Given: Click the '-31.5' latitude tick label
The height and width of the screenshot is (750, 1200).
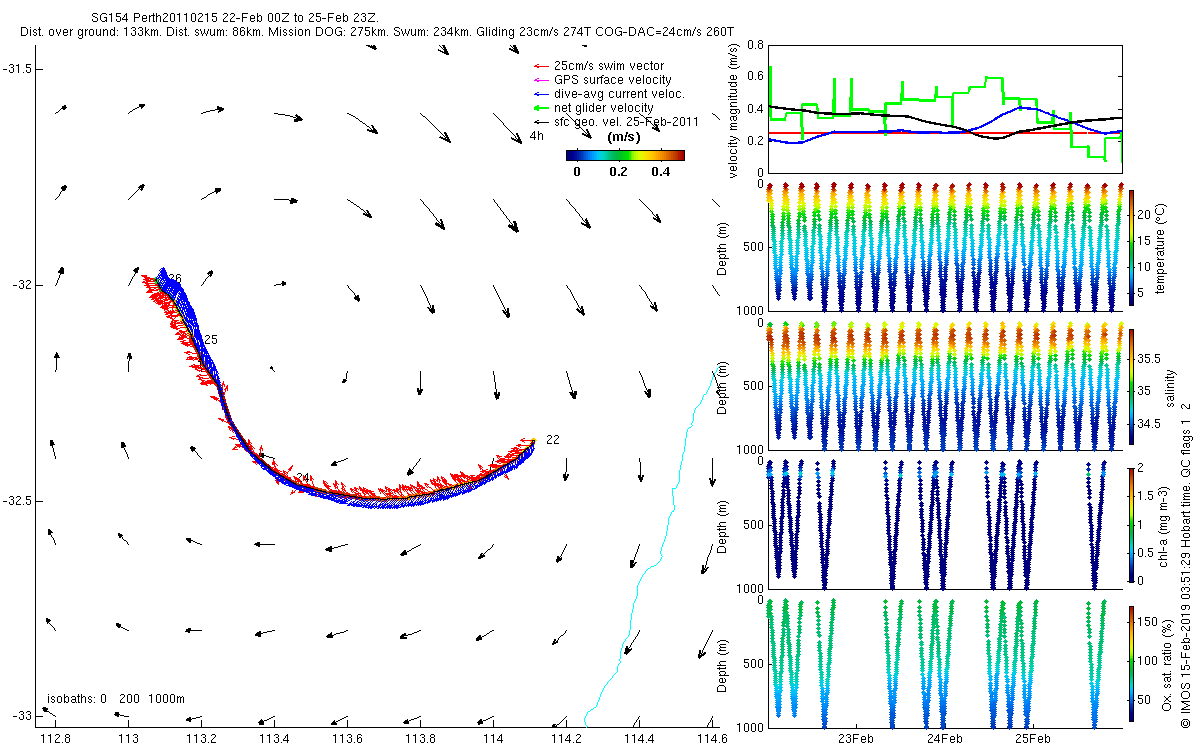Looking at the screenshot, I should (18, 68).
